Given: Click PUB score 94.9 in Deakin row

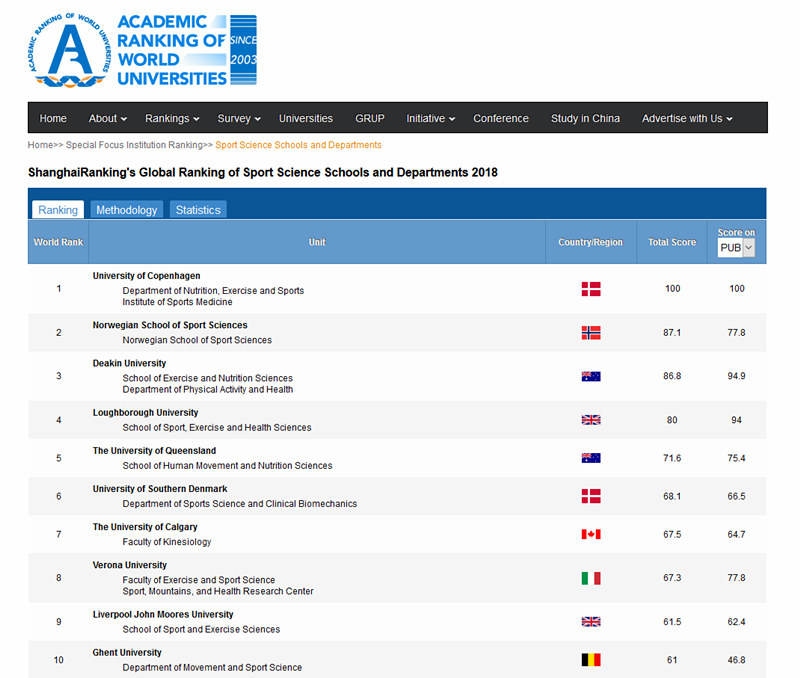Looking at the screenshot, I should click(736, 376).
